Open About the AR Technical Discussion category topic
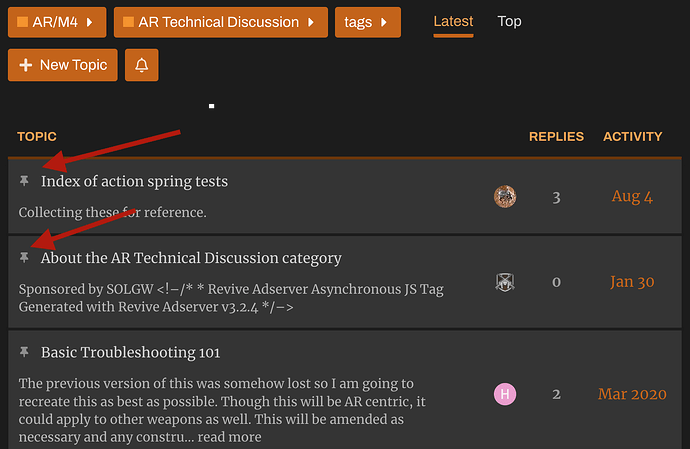Viewport: 690px width, 449px height. pyautogui.click(x=191, y=258)
